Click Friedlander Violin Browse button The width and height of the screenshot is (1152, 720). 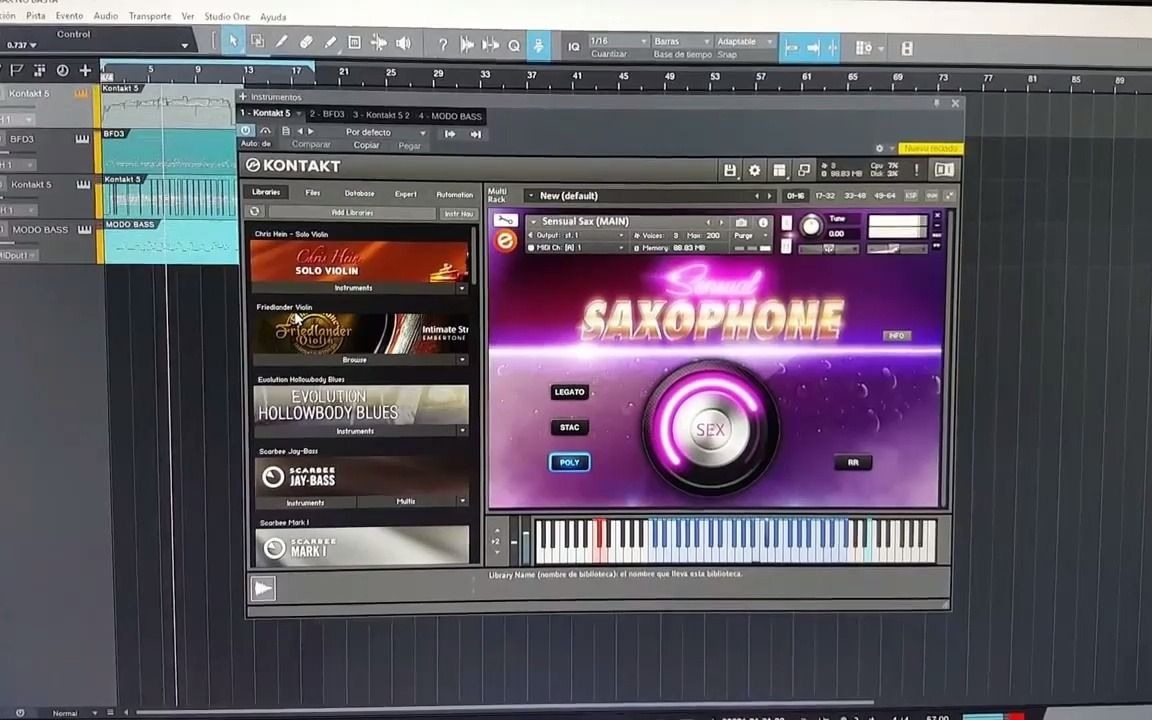click(355, 360)
